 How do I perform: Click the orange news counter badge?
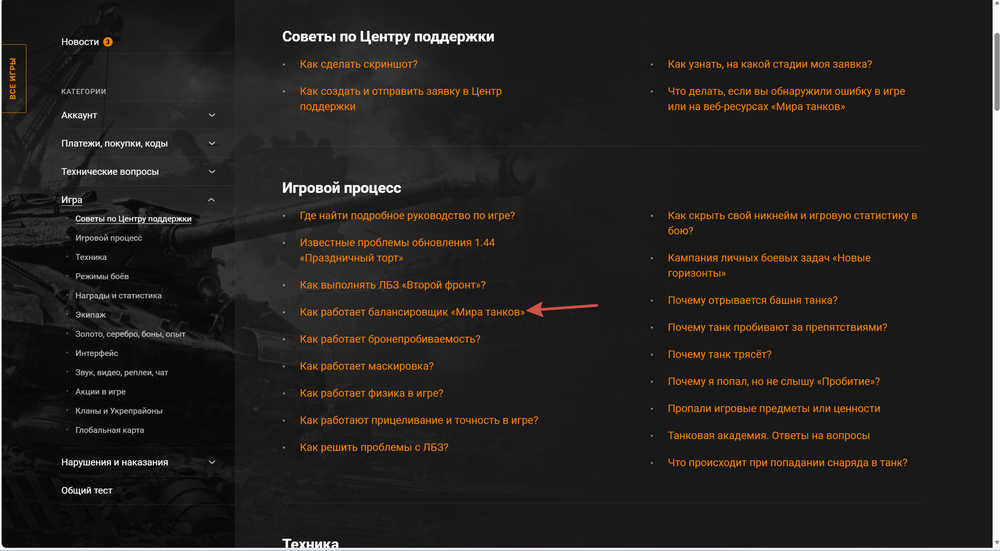click(x=108, y=42)
